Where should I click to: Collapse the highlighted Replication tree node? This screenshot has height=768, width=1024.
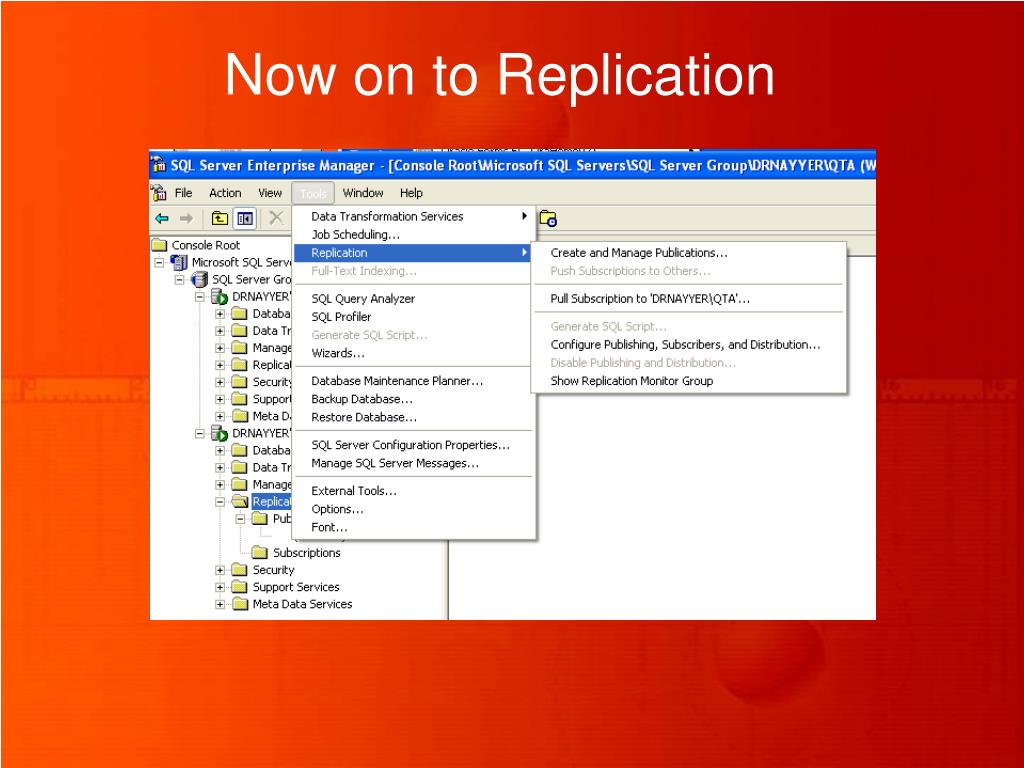[220, 502]
